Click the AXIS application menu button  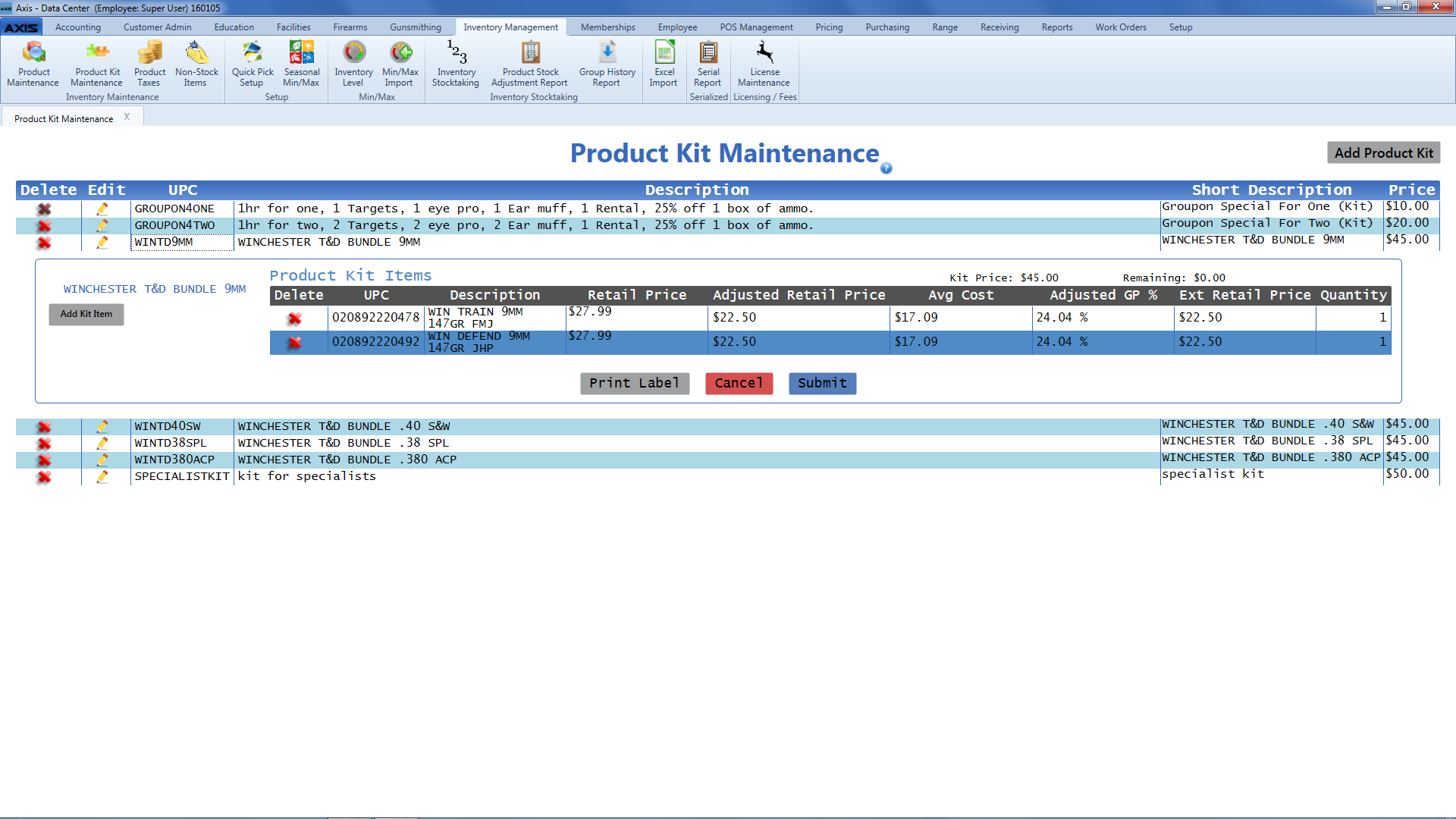tap(21, 27)
